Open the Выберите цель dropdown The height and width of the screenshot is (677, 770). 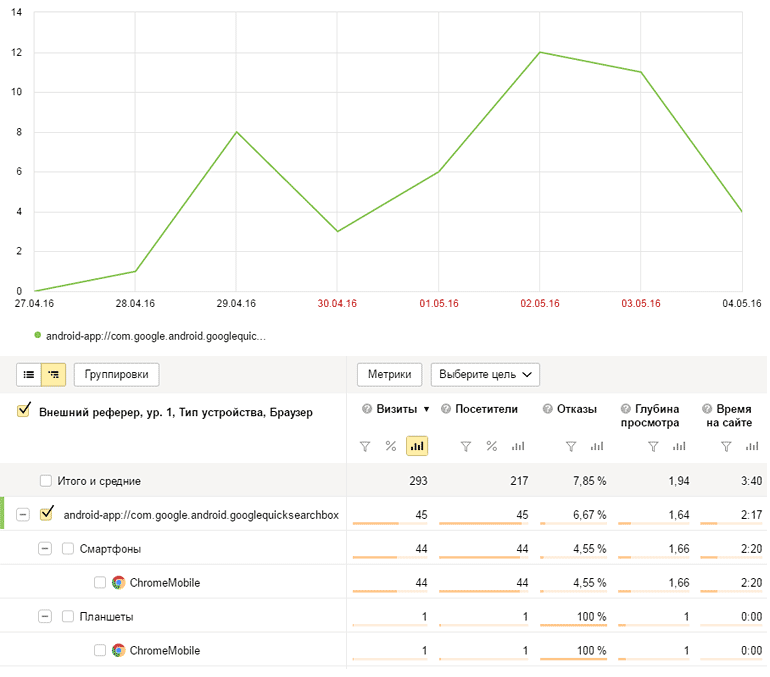tap(485, 375)
